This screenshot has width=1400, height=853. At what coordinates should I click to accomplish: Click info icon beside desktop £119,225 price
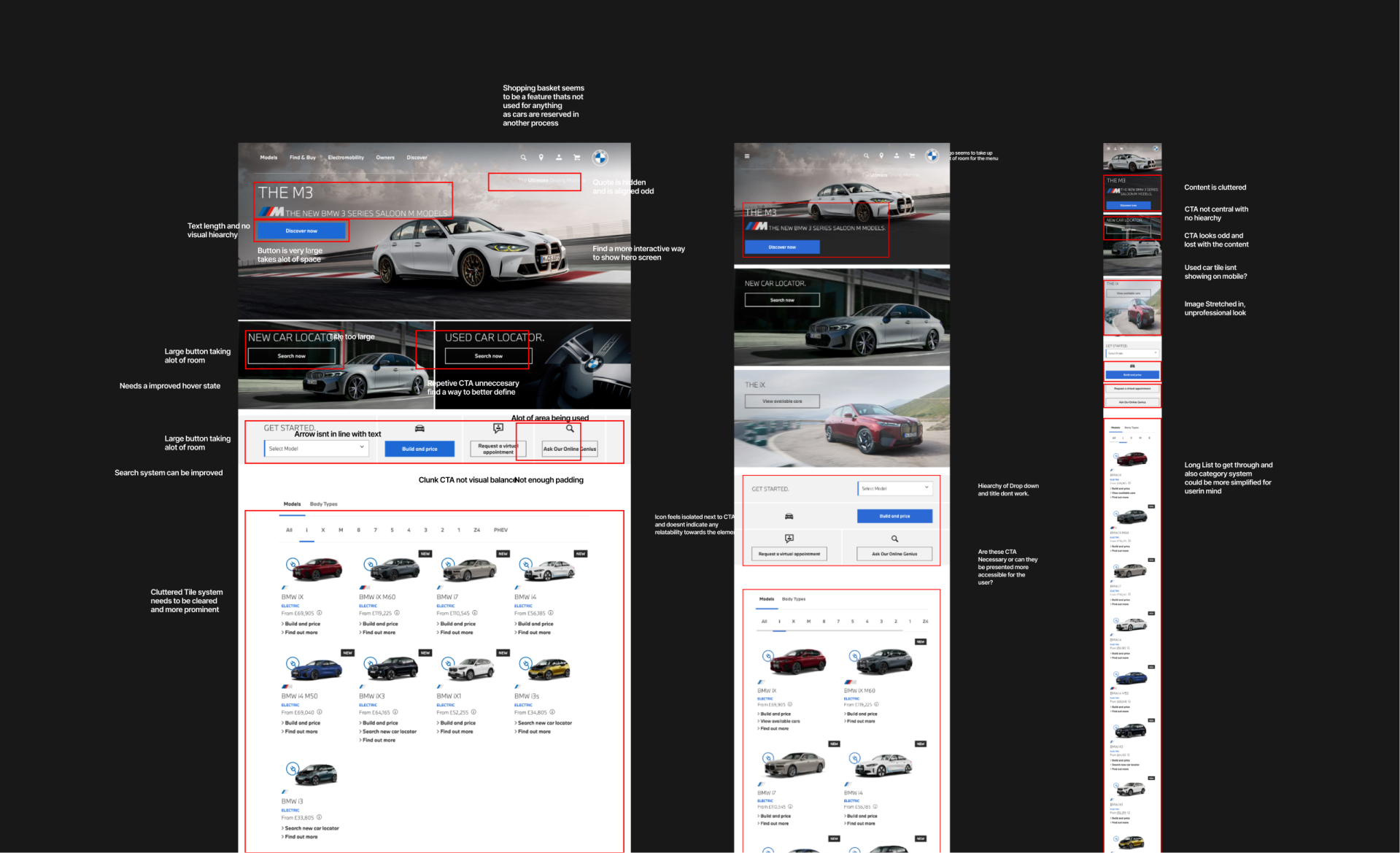pyautogui.click(x=397, y=613)
